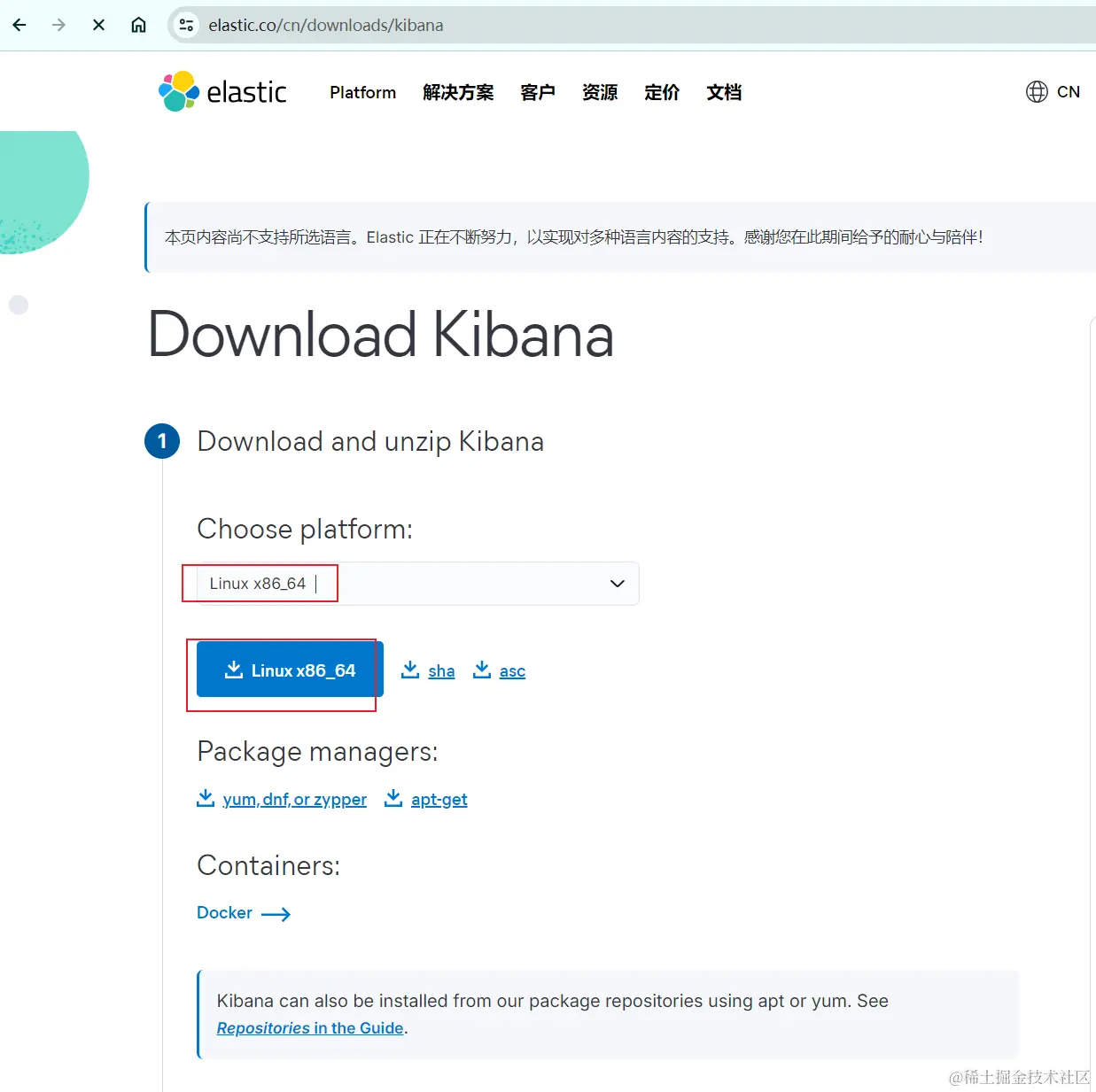
Task: Click the browser forward arrow
Action: tap(58, 25)
